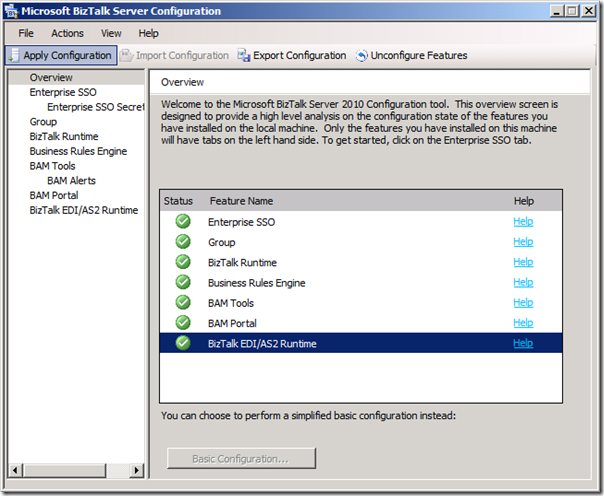
Task: Open Help link for BAM Tools feature
Action: [523, 303]
